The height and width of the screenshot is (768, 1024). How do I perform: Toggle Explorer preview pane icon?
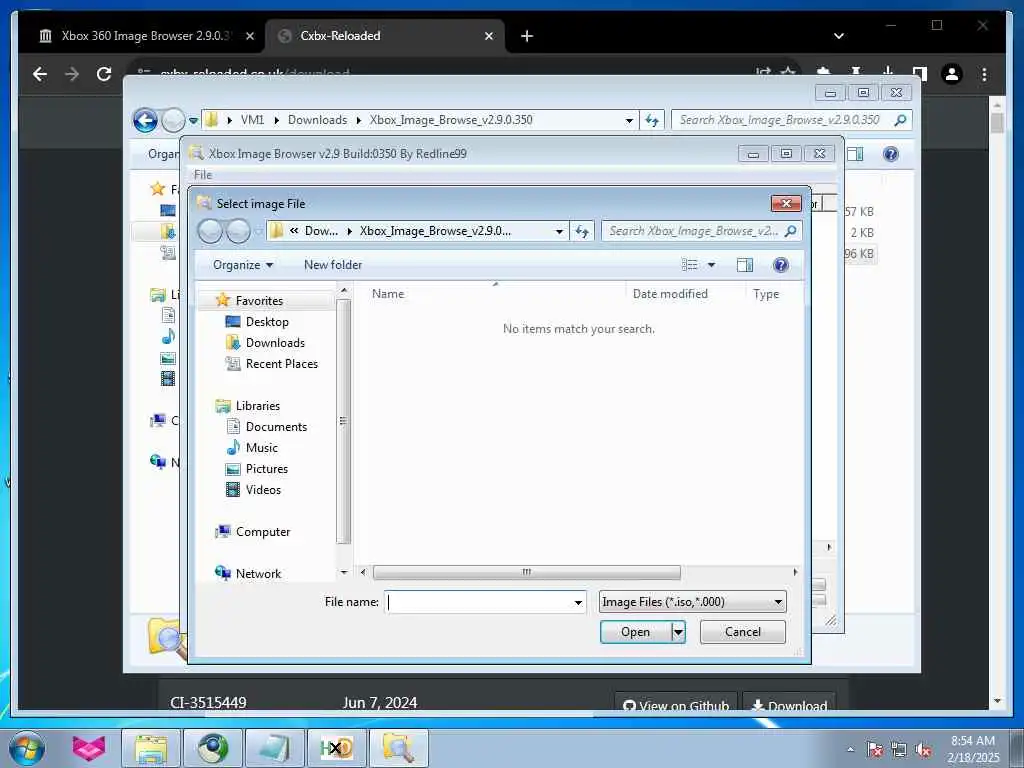[855, 153]
